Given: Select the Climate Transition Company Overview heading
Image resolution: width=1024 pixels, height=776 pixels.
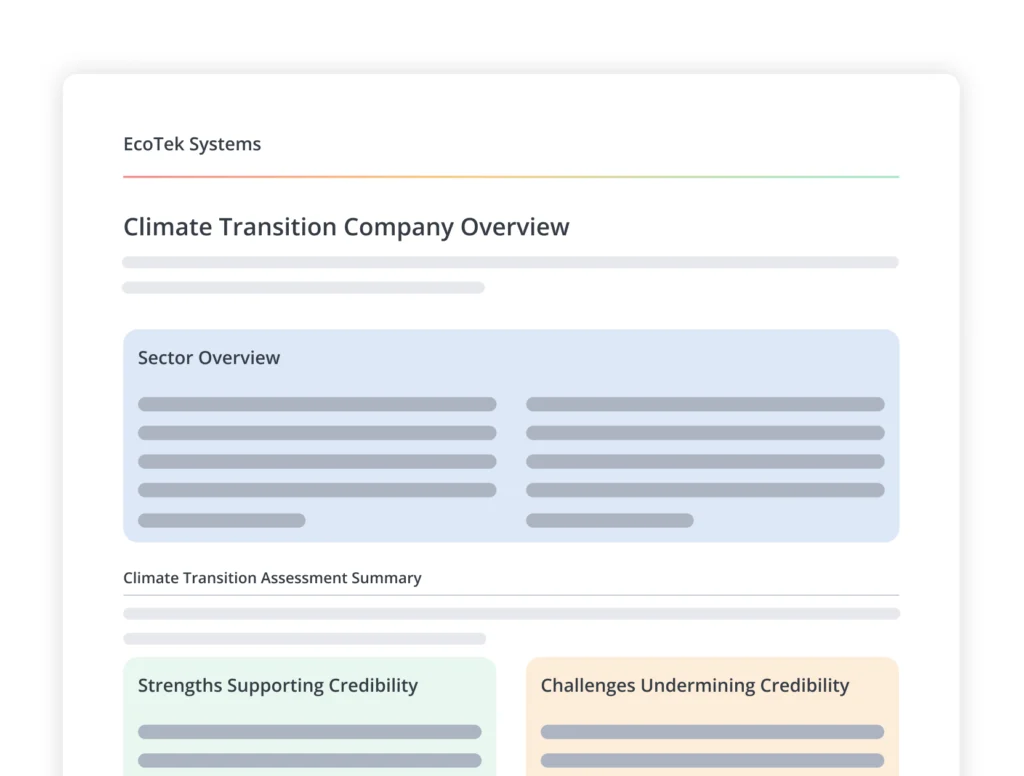Looking at the screenshot, I should [346, 227].
